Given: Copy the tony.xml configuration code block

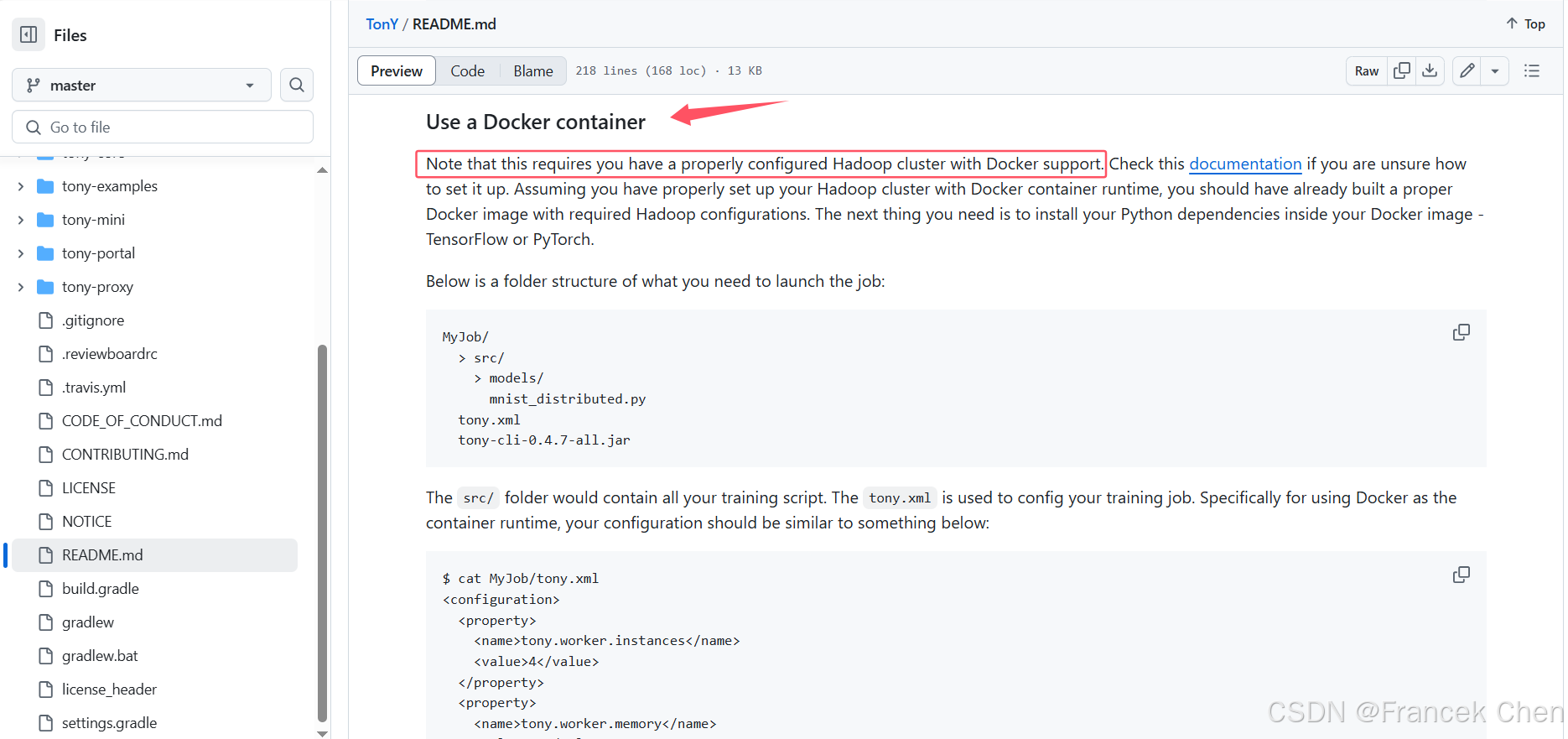Looking at the screenshot, I should point(1461,575).
